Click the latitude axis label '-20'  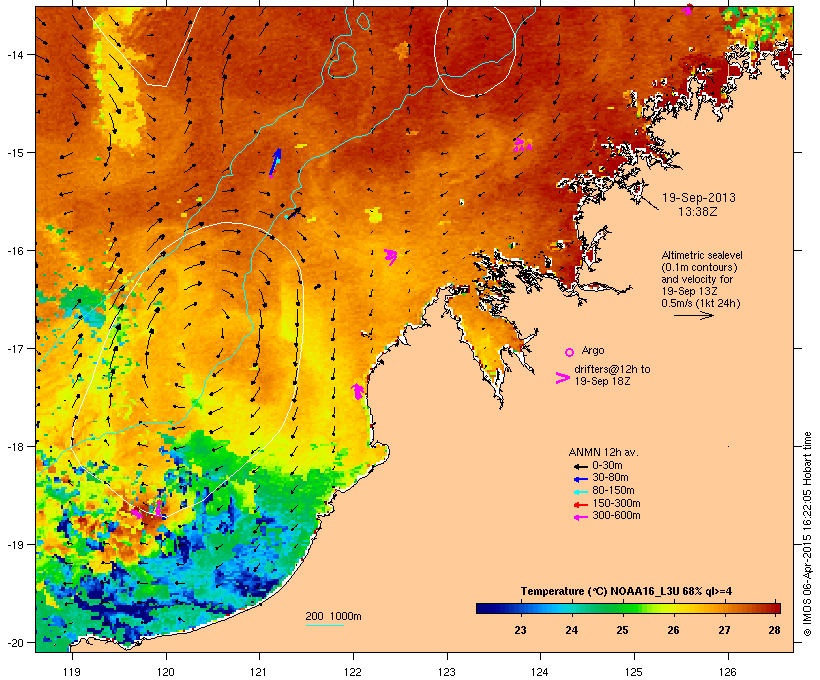pos(14,642)
